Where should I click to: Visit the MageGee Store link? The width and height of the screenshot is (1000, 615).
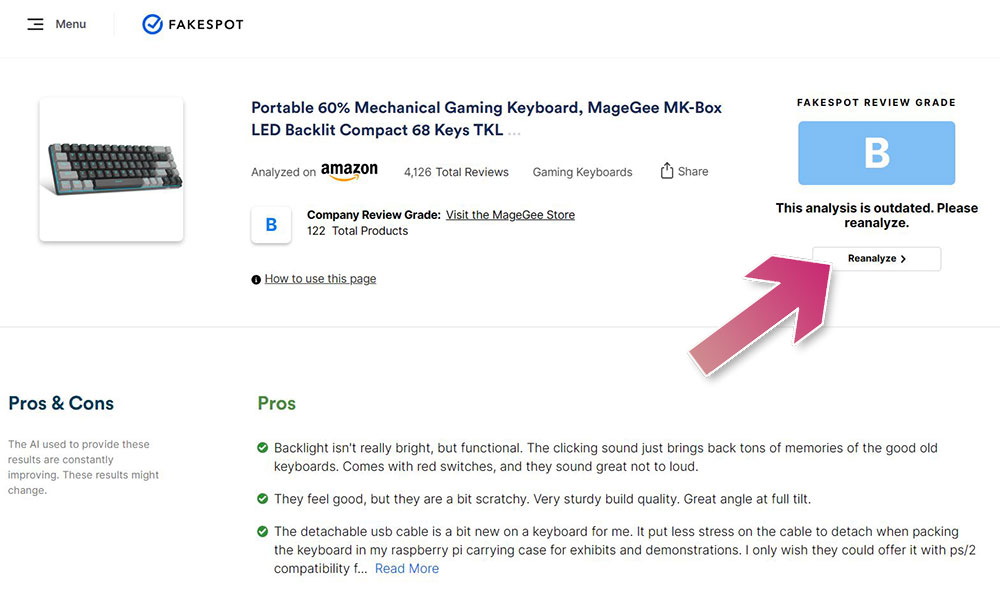click(x=510, y=215)
